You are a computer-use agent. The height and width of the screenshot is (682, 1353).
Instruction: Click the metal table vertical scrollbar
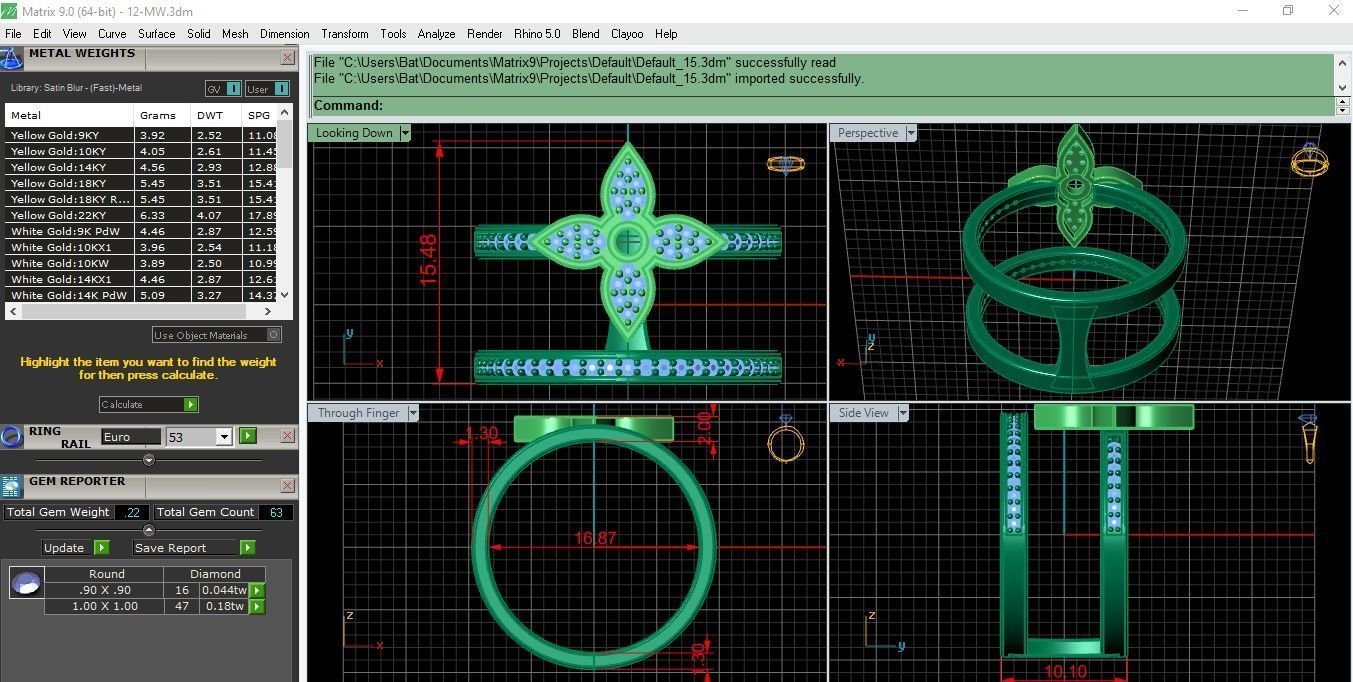(285, 206)
